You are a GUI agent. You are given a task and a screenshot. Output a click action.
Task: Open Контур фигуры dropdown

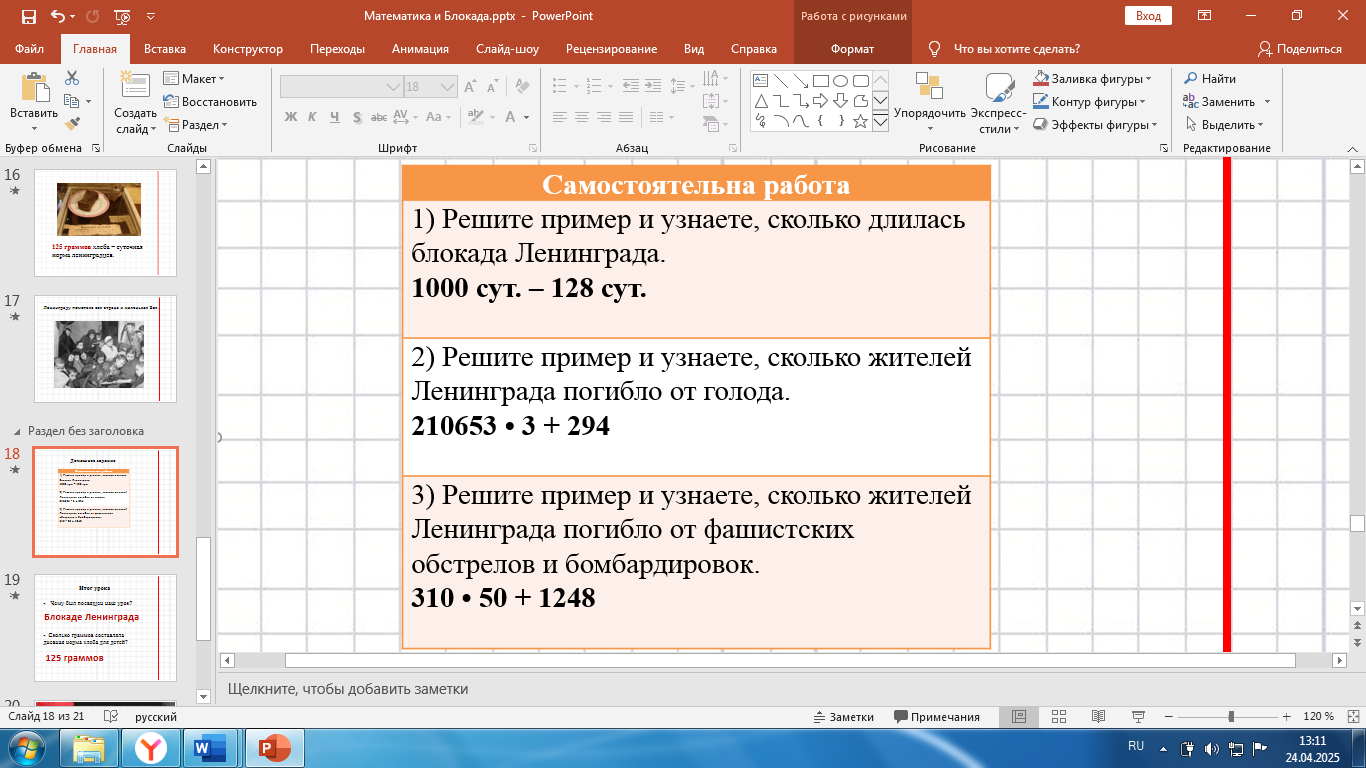tap(1090, 101)
